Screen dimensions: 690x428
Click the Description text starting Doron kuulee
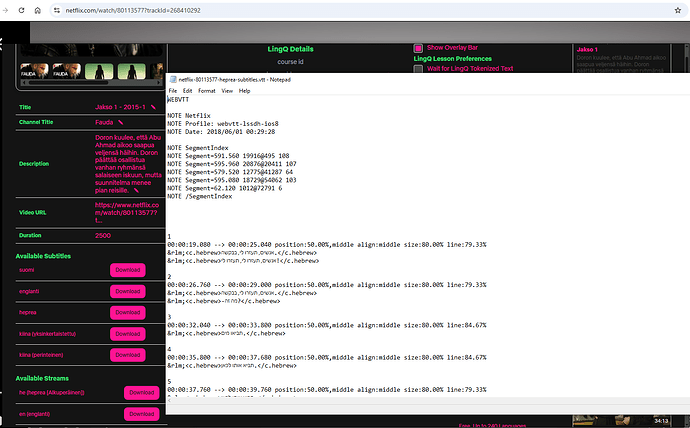[128, 164]
